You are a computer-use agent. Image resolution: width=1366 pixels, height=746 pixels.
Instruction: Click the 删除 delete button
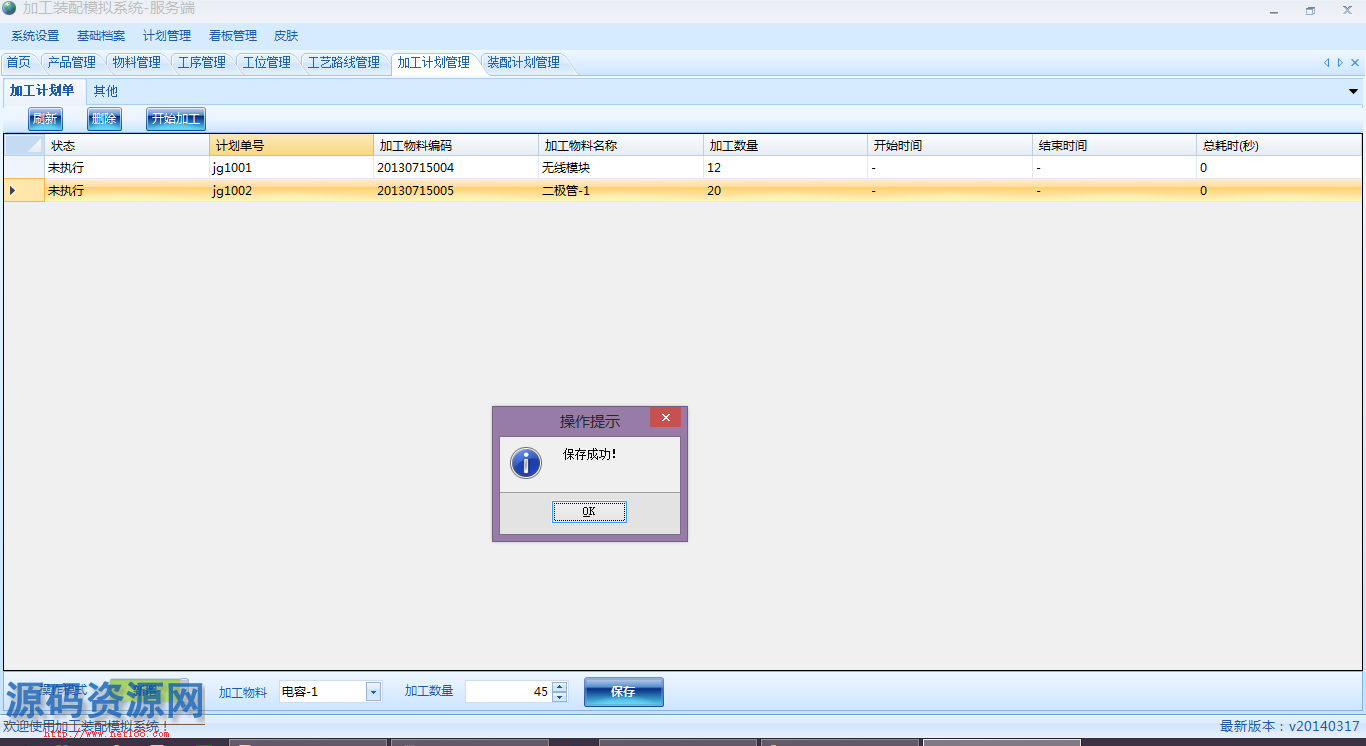(x=104, y=119)
